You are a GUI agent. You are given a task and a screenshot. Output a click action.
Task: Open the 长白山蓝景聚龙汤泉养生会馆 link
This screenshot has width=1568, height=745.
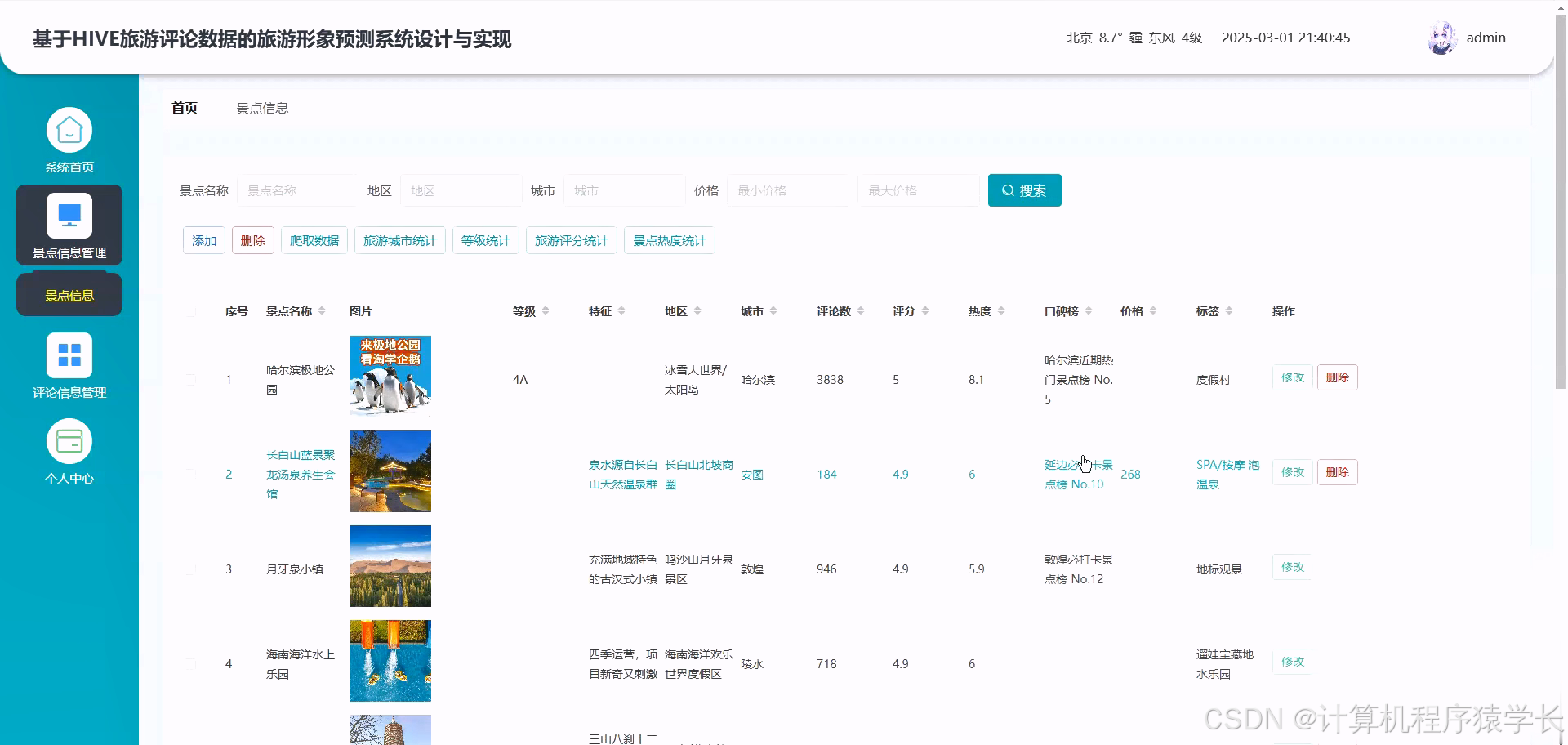pos(299,474)
